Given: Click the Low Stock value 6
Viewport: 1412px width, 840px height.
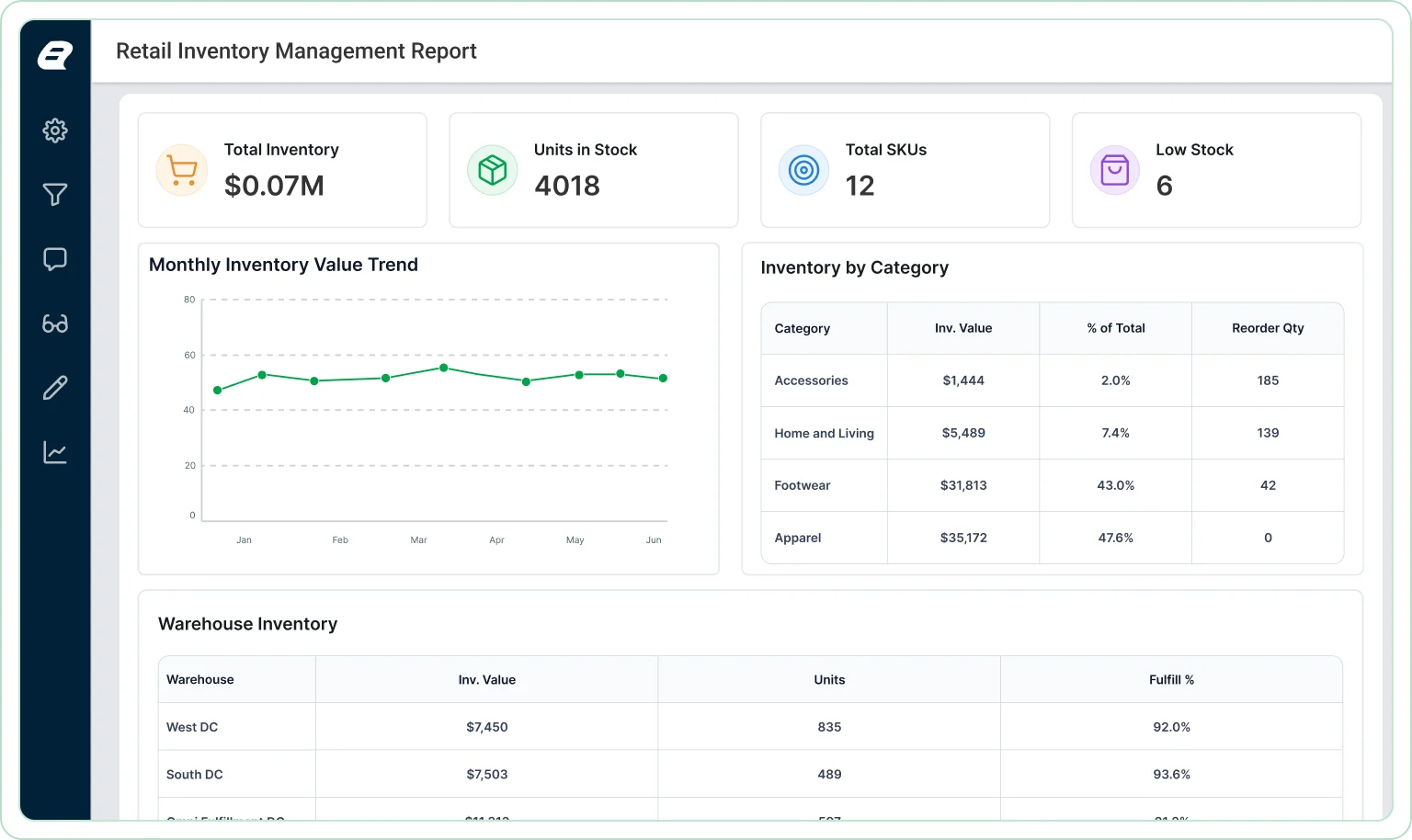Looking at the screenshot, I should click(1164, 186).
